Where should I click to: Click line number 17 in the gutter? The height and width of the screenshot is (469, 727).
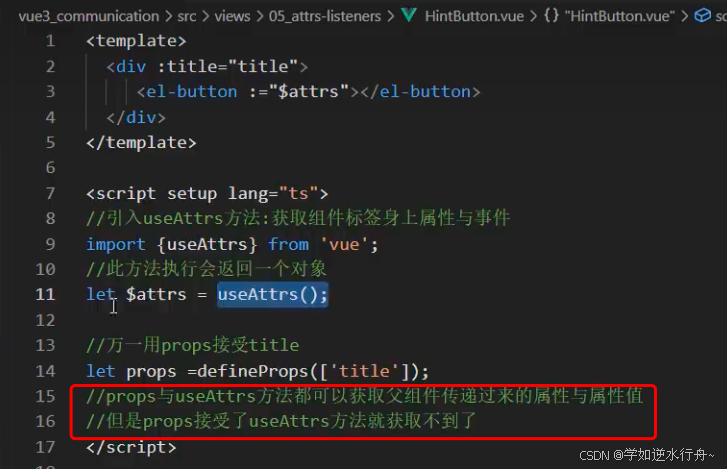tap(45, 447)
